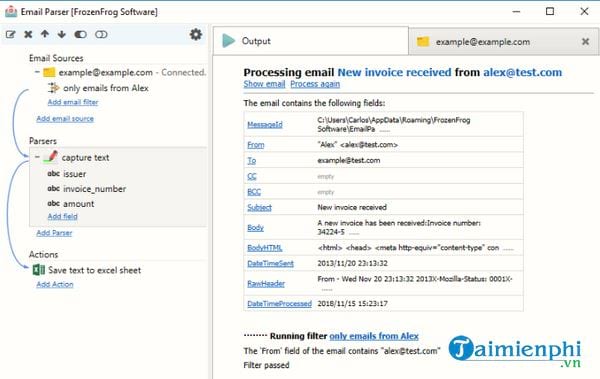600x379 pixels.
Task: Open settings gear in left panel
Action: click(x=196, y=34)
